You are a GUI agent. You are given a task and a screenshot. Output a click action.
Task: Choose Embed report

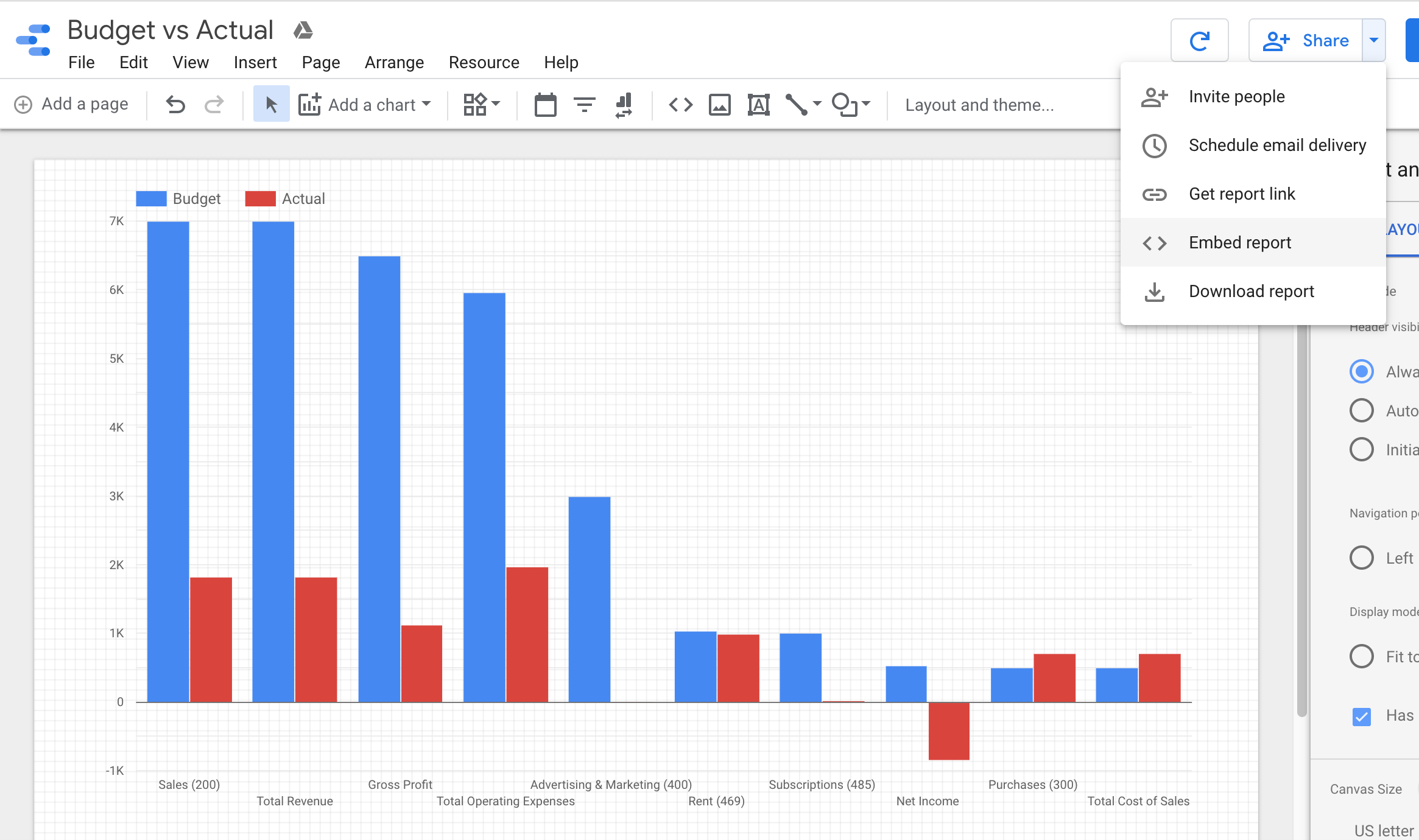1253,243
